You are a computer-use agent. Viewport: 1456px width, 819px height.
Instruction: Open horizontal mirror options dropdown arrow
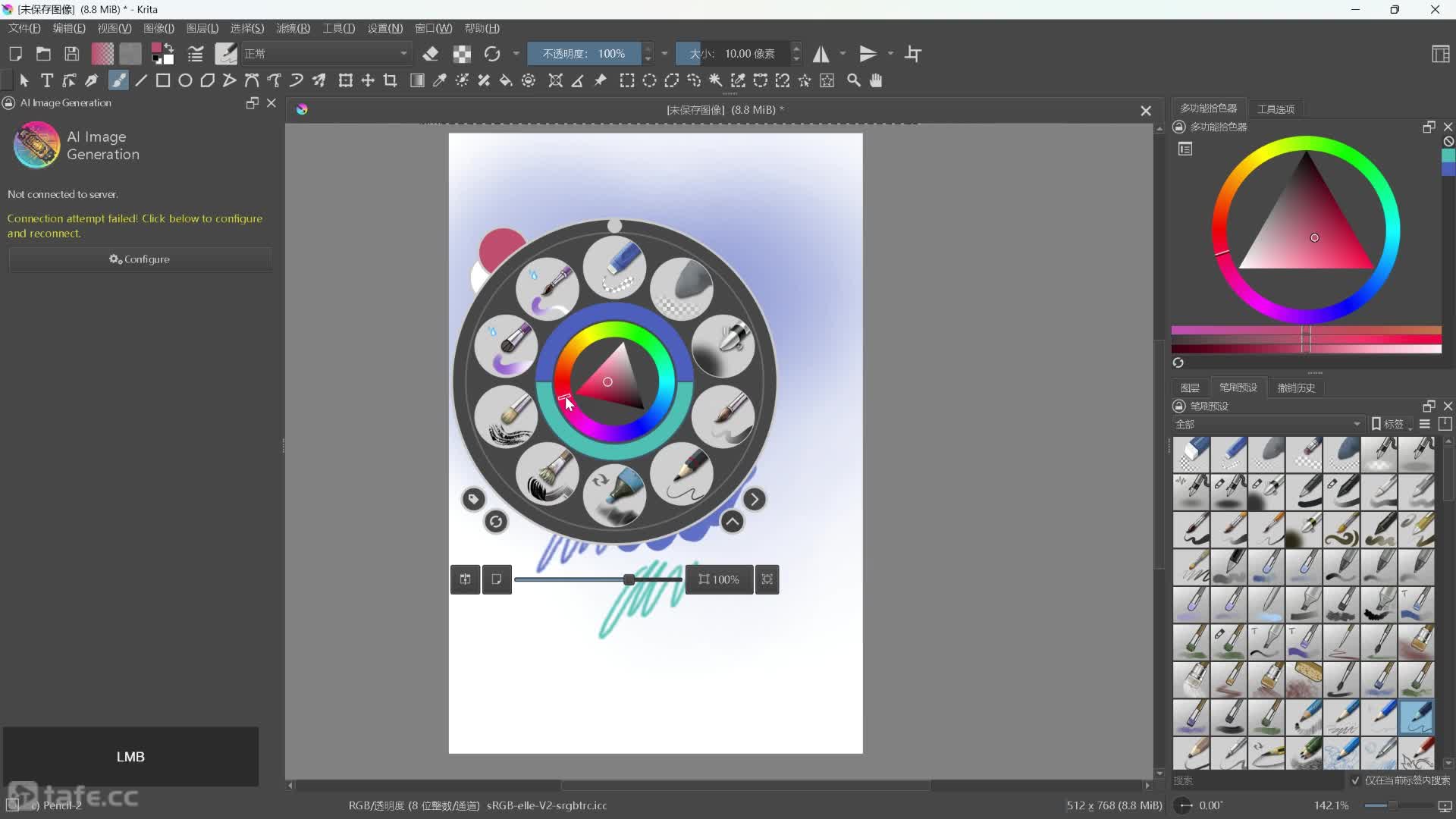coord(843,54)
